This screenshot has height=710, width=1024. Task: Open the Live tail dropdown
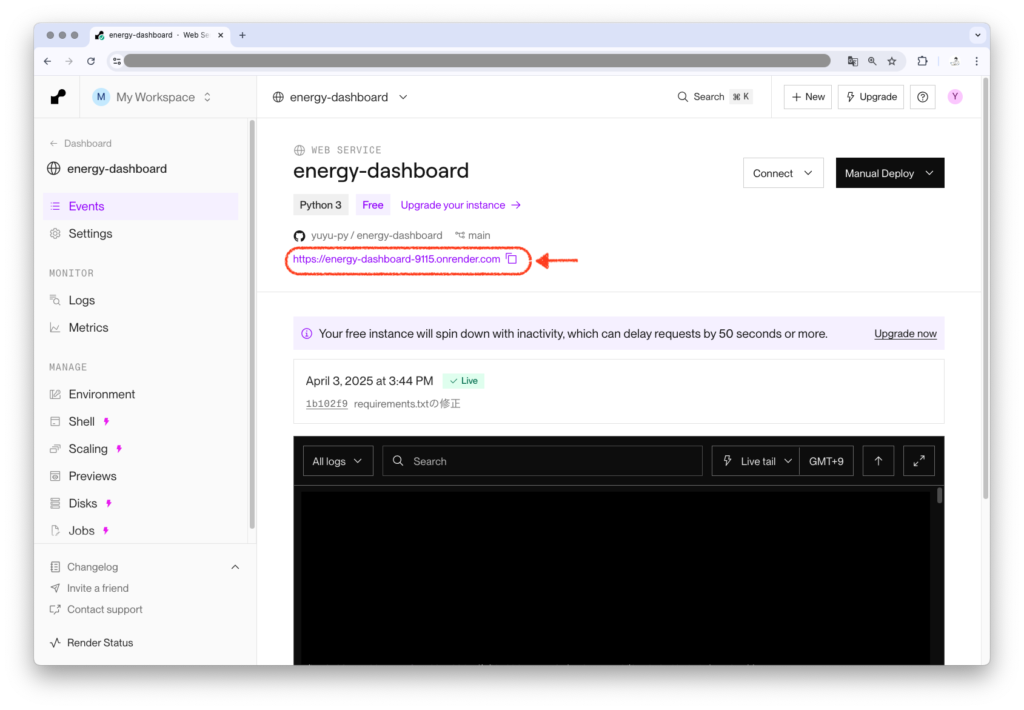click(x=756, y=461)
